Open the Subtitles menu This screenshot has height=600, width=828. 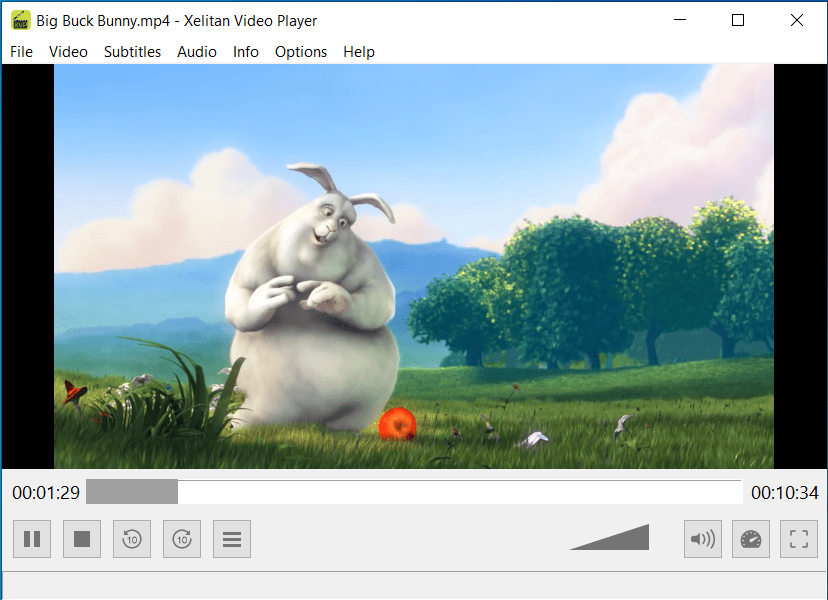[133, 52]
